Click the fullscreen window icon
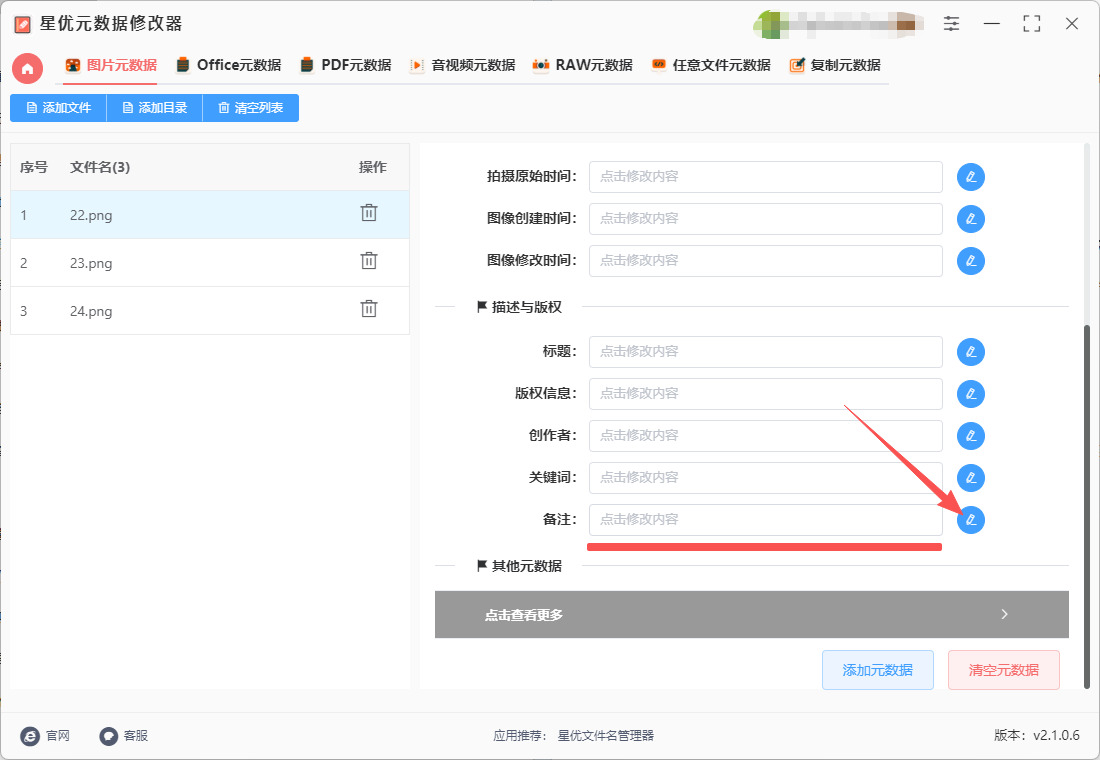Image resolution: width=1100 pixels, height=760 pixels. coord(1031,24)
